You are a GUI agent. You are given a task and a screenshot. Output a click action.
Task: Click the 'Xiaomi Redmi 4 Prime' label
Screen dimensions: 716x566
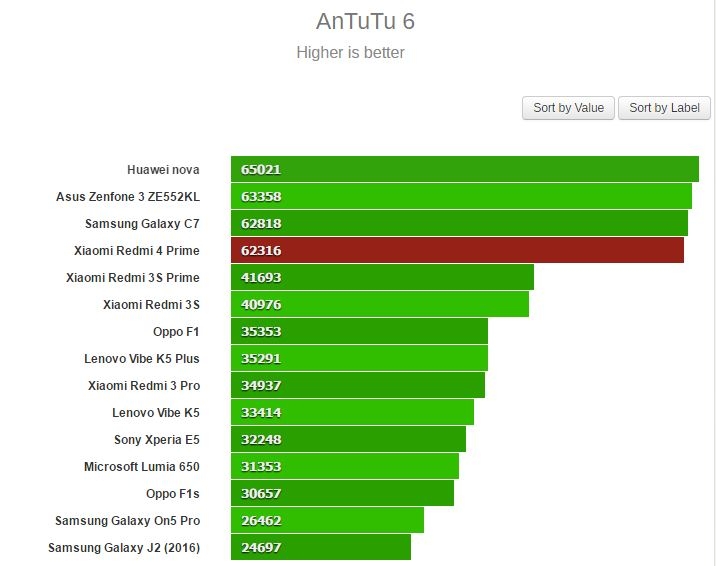point(137,251)
